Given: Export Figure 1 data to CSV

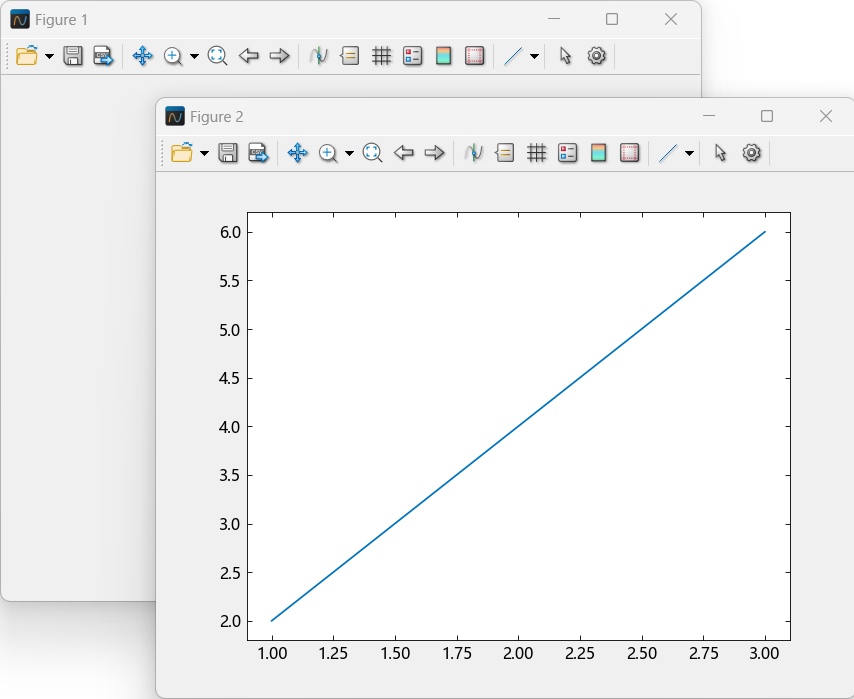Looking at the screenshot, I should [x=103, y=56].
